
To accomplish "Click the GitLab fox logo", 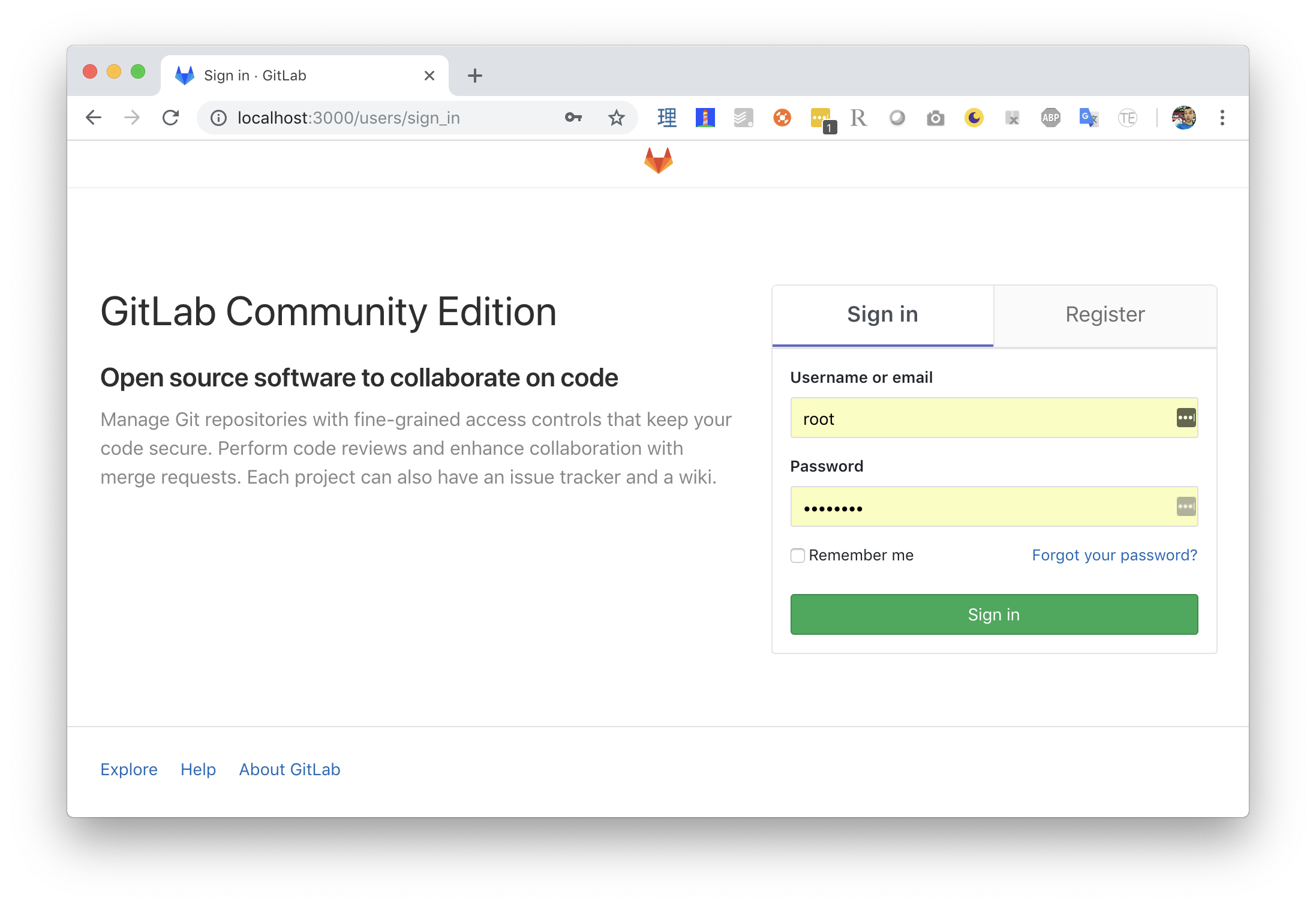I will pos(658,161).
